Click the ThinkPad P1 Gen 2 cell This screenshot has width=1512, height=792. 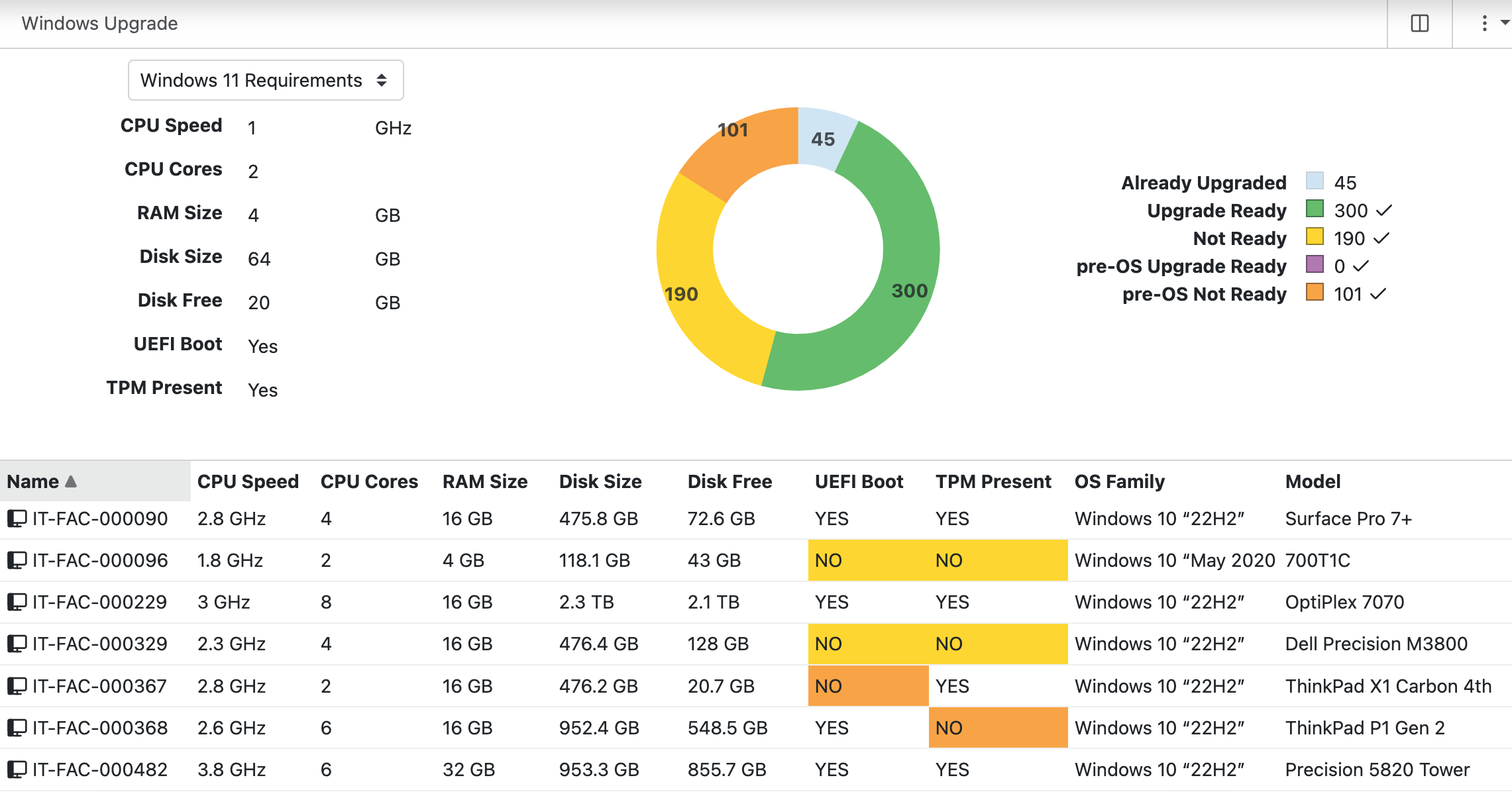point(1365,728)
